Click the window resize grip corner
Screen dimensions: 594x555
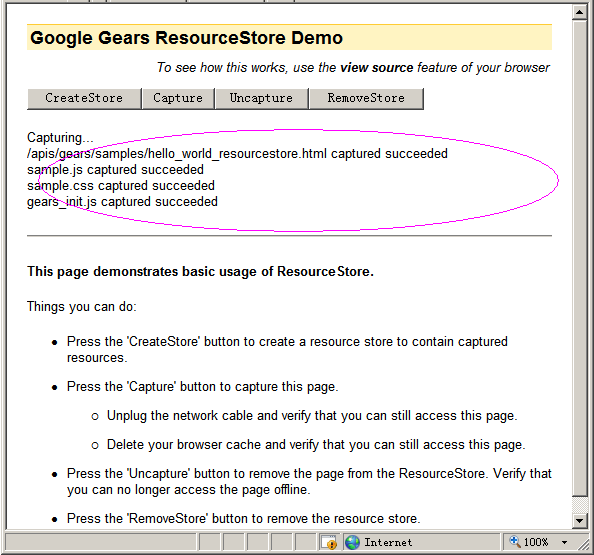[583, 544]
